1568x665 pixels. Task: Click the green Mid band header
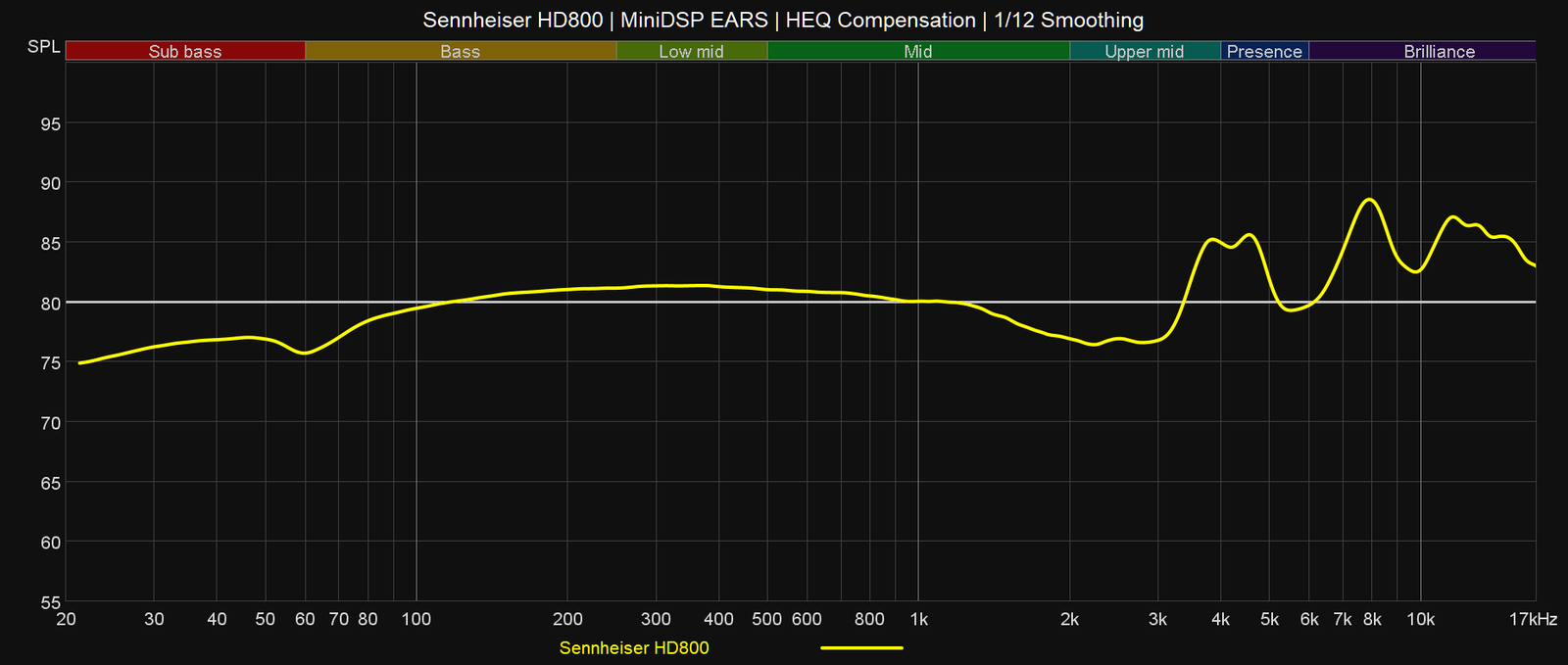[917, 51]
